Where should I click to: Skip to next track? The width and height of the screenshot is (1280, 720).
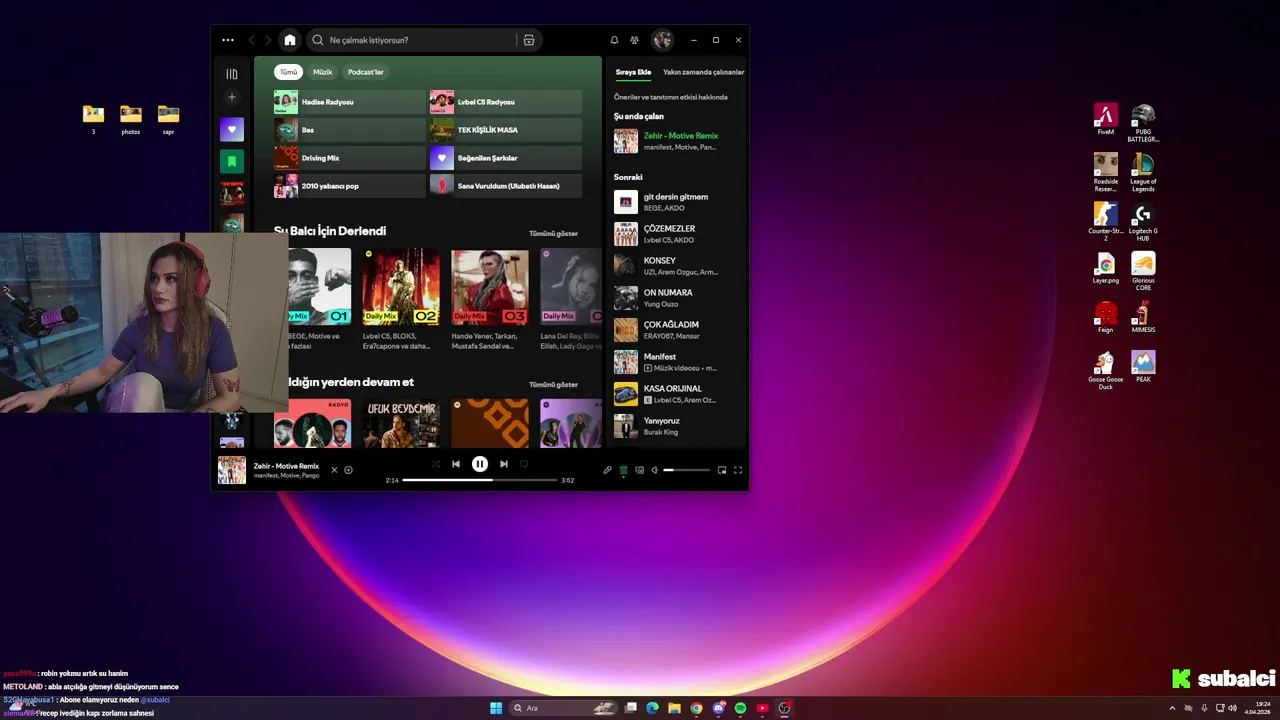tap(504, 464)
